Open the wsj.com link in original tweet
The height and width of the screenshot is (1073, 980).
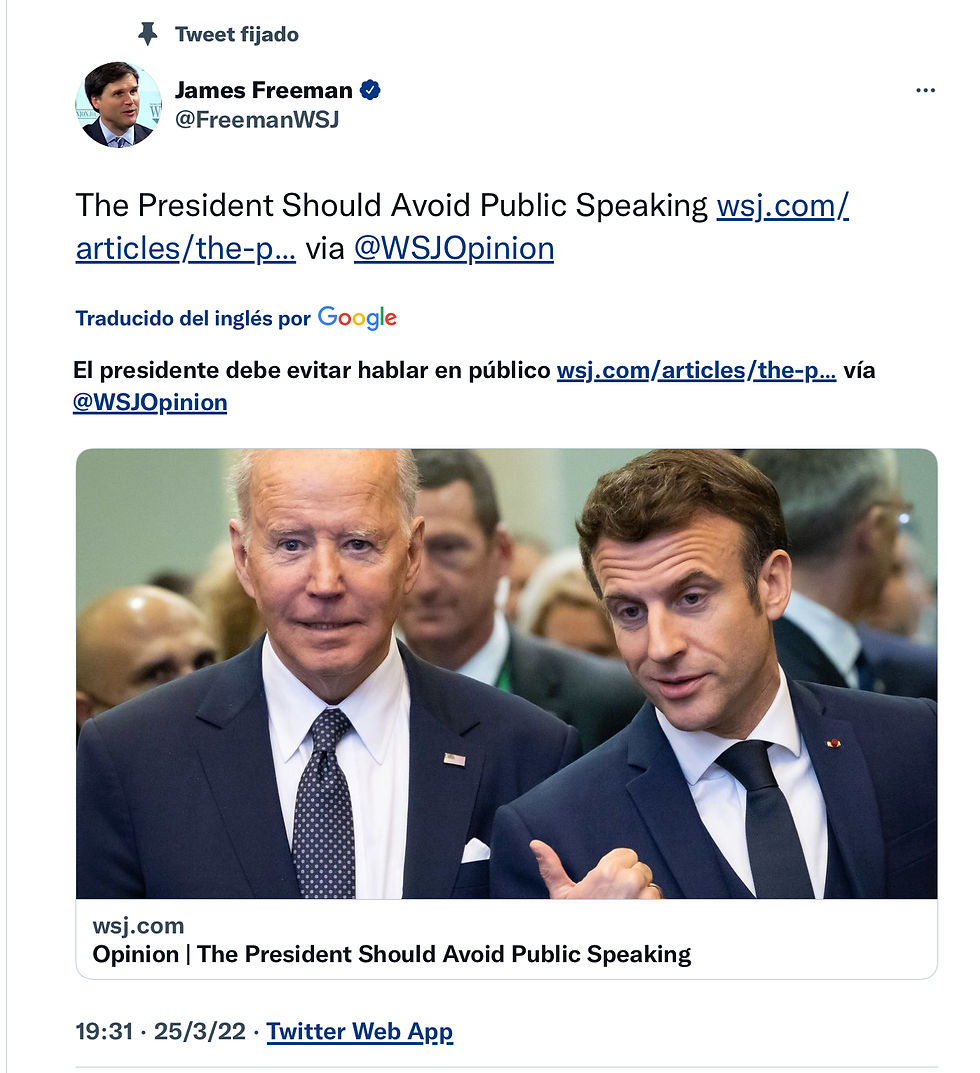coord(782,206)
